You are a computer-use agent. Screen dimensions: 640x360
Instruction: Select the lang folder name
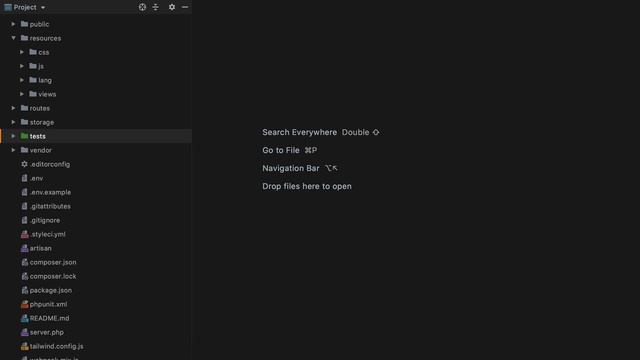click(45, 80)
